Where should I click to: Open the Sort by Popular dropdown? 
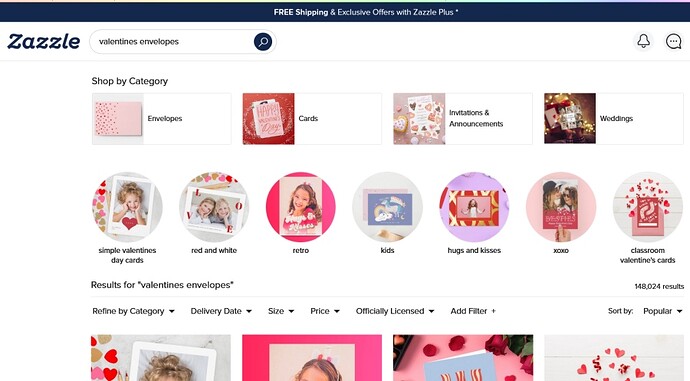tap(662, 311)
